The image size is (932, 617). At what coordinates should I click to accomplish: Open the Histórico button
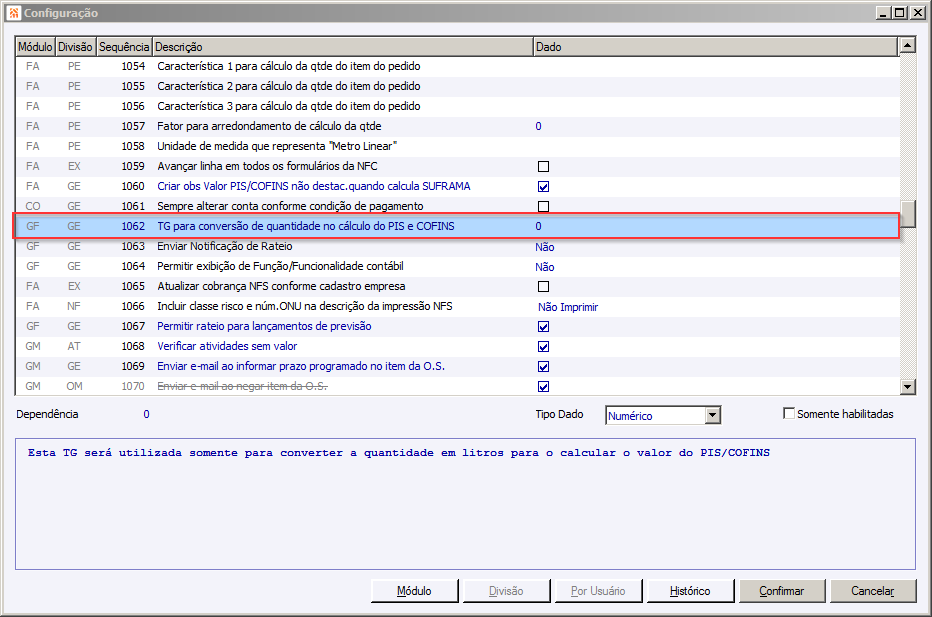(x=690, y=591)
